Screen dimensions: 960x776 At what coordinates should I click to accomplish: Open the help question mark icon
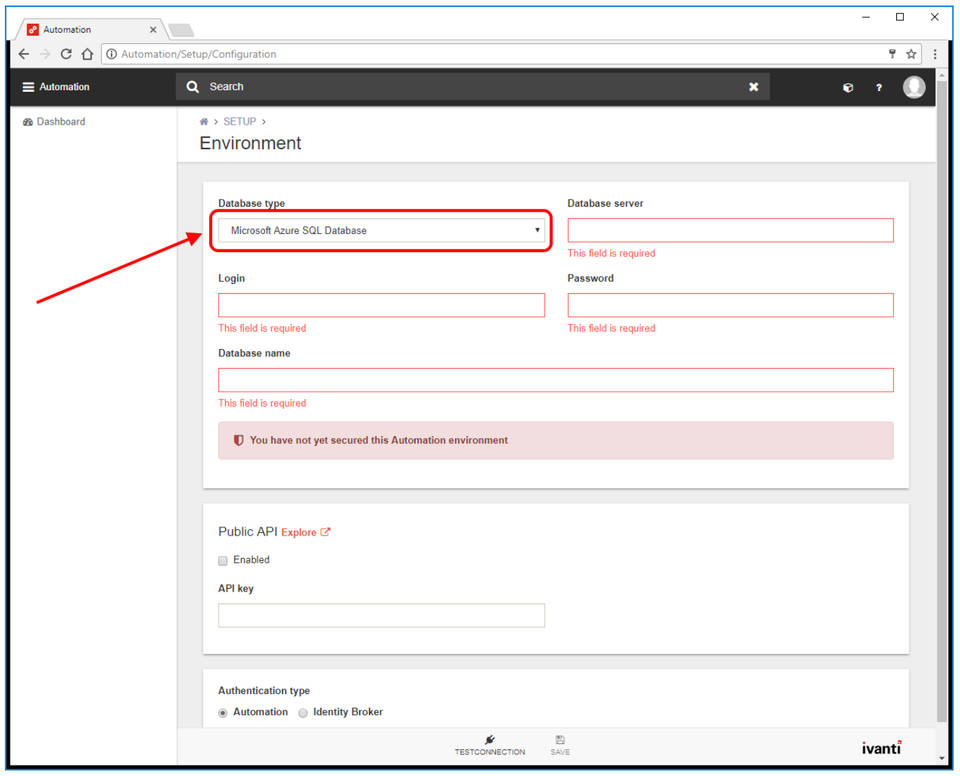pos(879,87)
